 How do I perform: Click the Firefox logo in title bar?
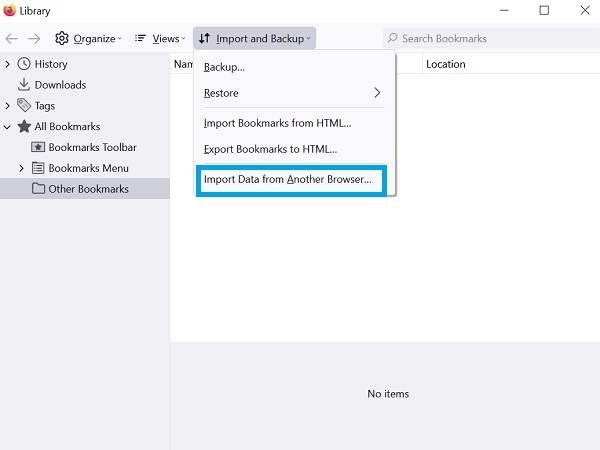click(10, 10)
